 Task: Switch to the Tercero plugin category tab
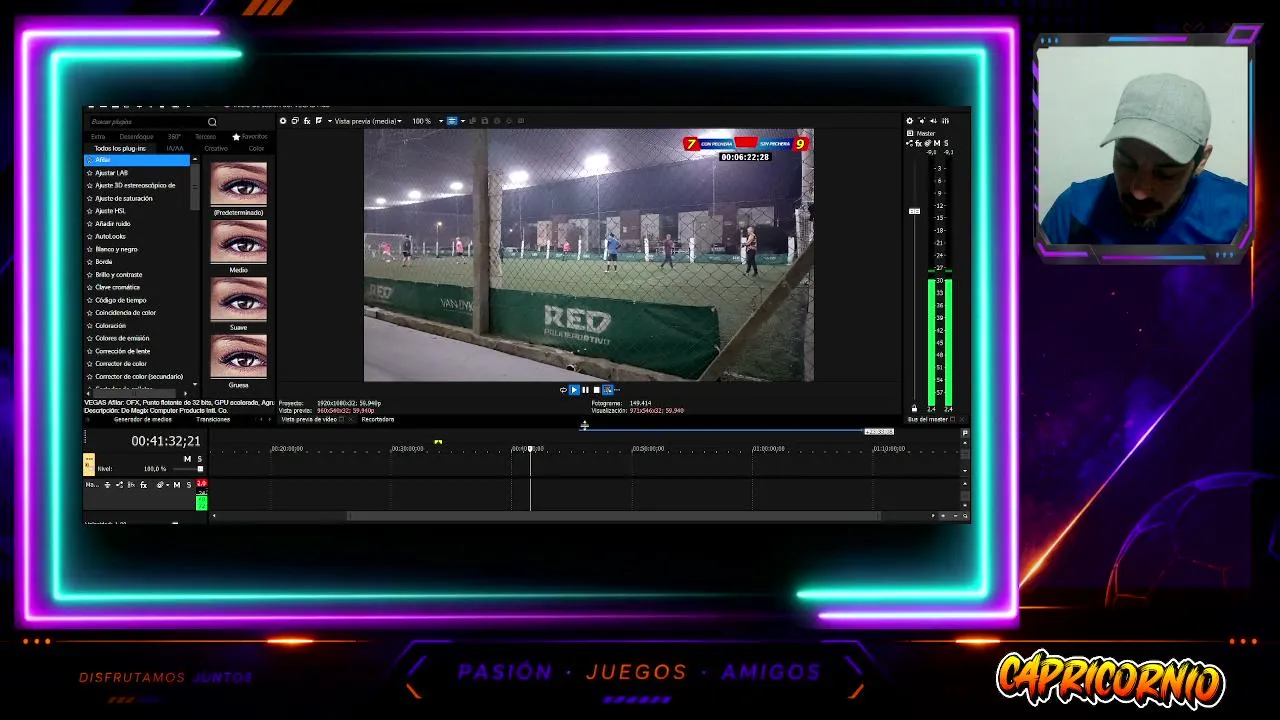(205, 137)
